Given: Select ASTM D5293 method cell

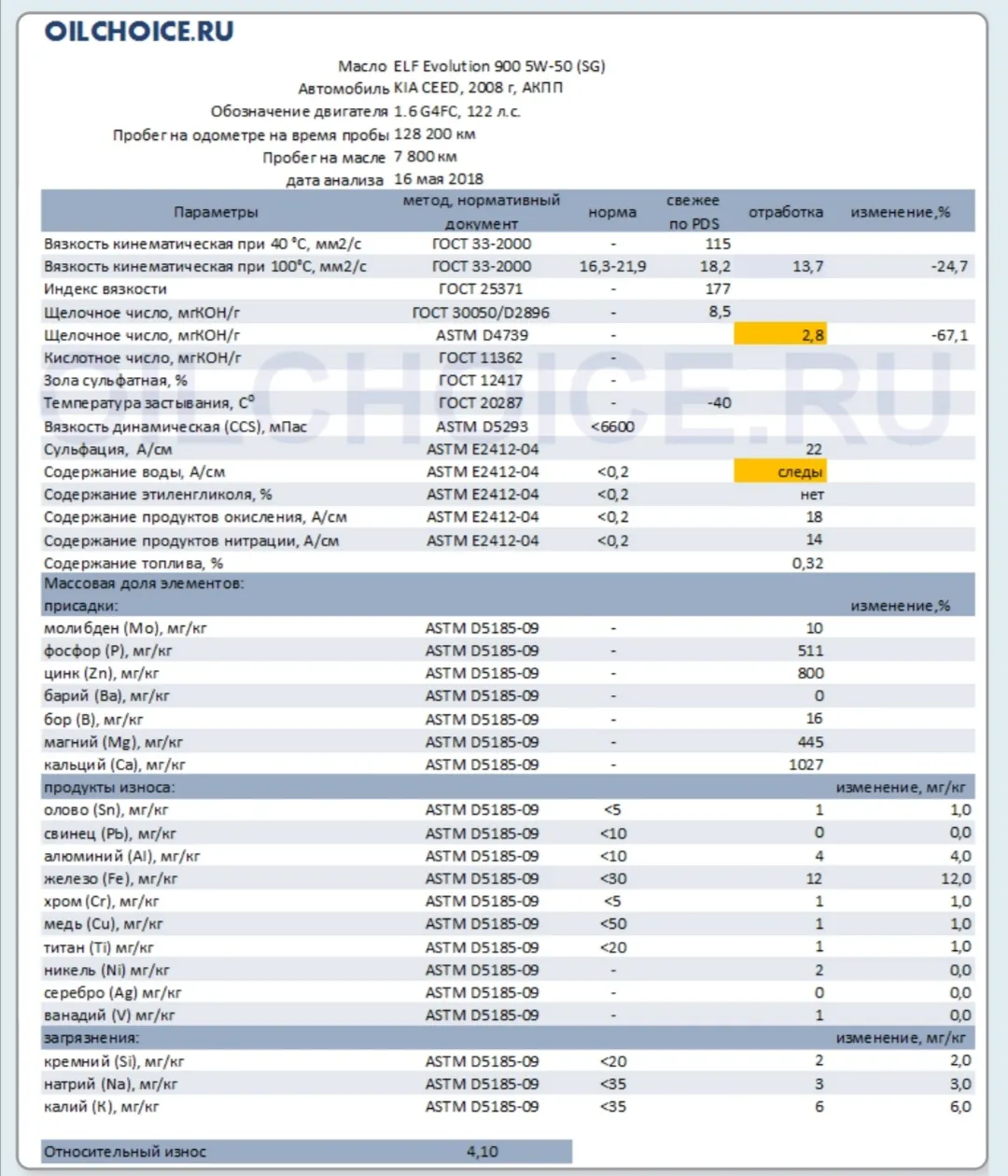Looking at the screenshot, I should pos(482,427).
